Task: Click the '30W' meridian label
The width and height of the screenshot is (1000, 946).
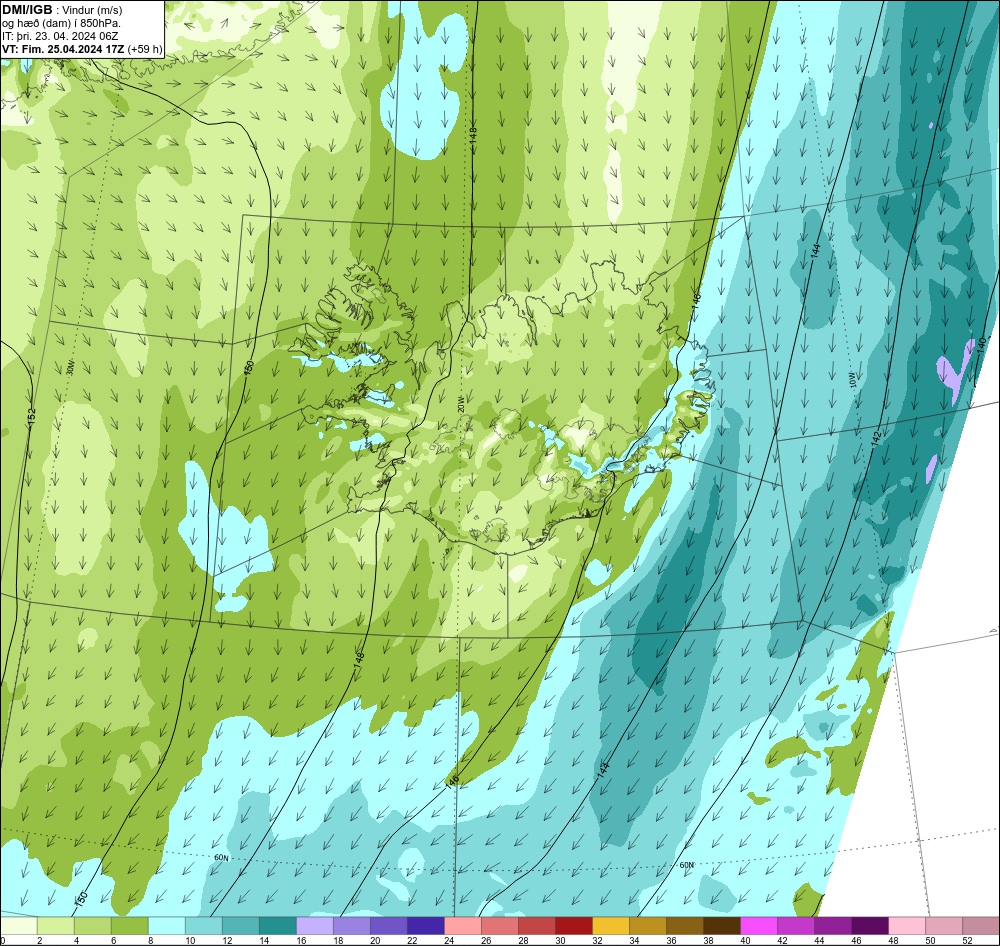Action: [70, 366]
